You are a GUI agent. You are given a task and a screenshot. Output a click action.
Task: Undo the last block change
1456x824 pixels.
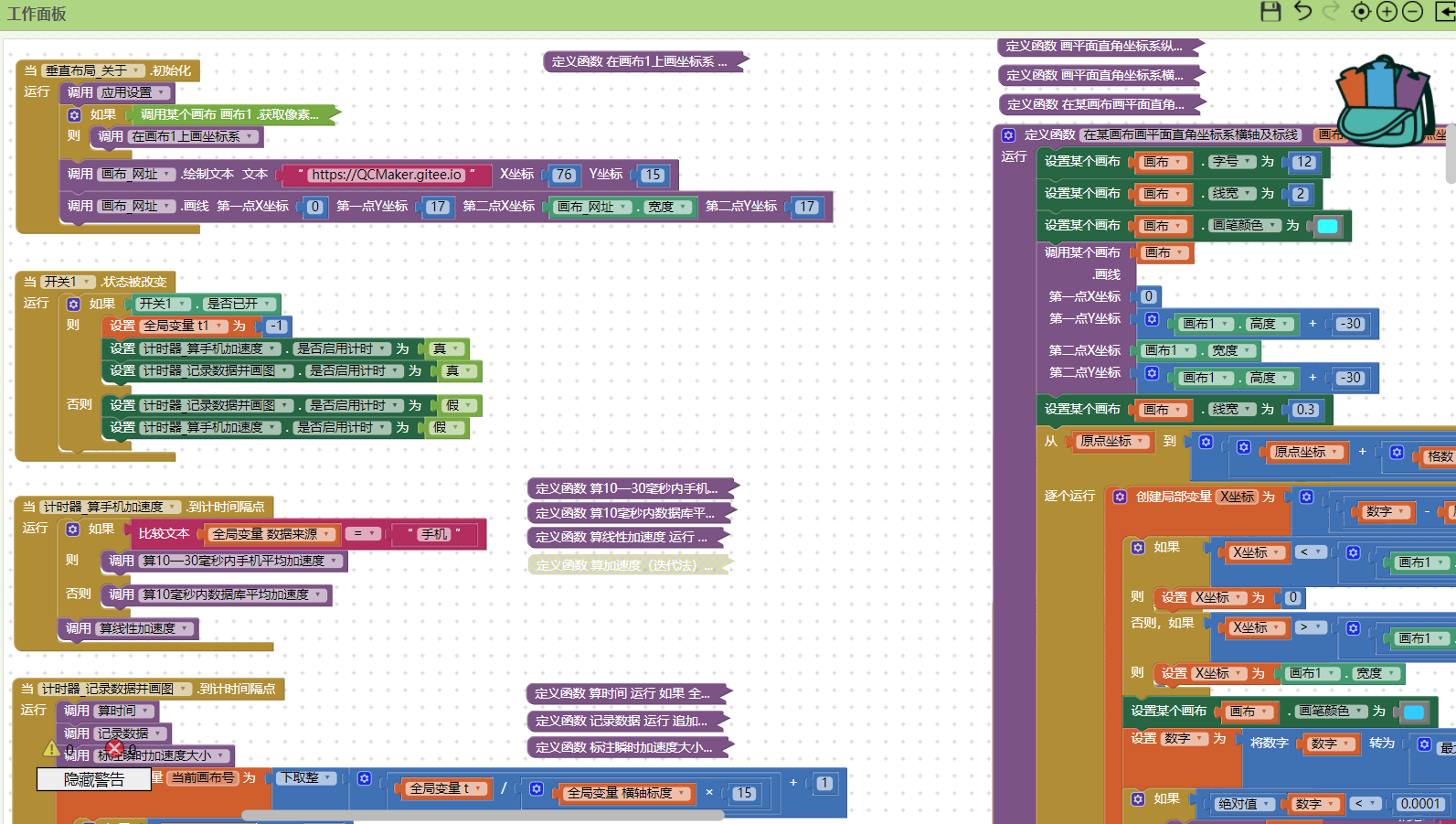pyautogui.click(x=1303, y=11)
